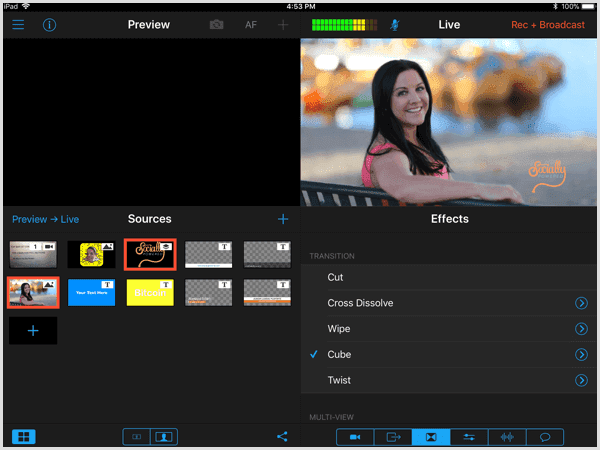Select the blue Your Text Here source
Image resolution: width=600 pixels, height=450 pixels.
[x=91, y=292]
